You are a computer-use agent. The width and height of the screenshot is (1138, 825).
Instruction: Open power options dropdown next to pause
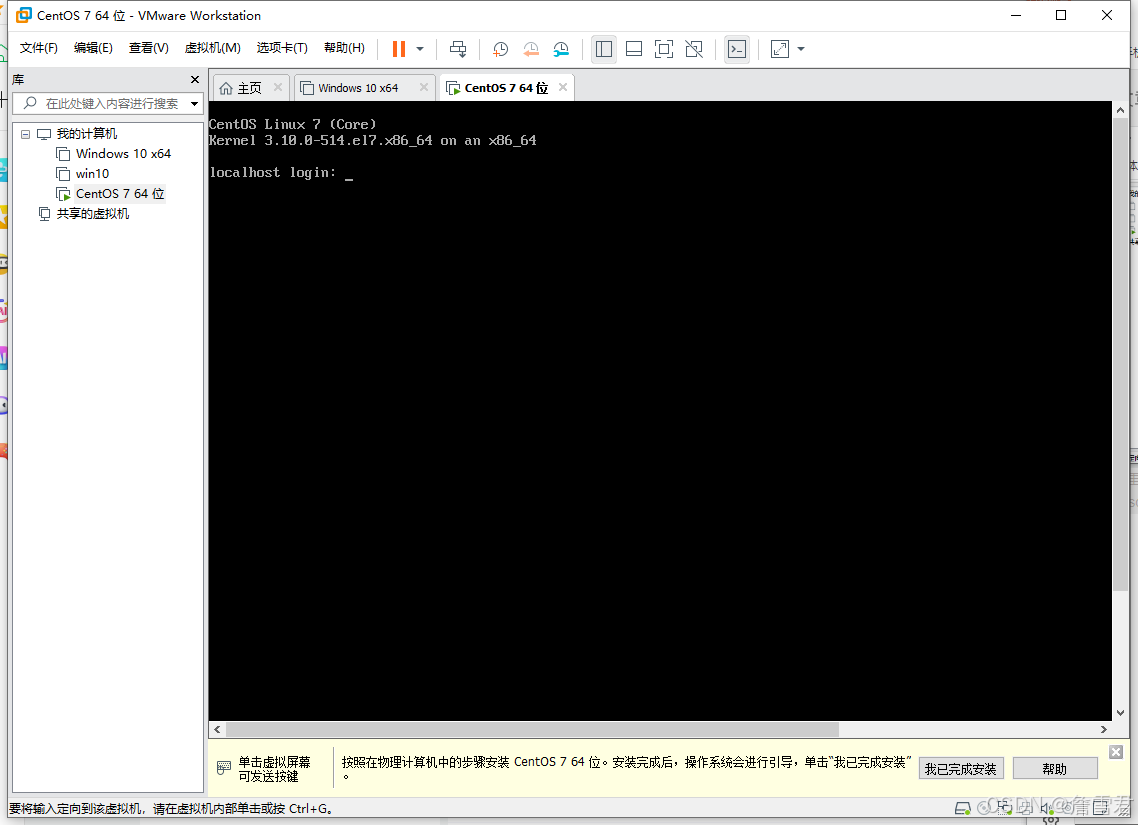click(x=420, y=49)
